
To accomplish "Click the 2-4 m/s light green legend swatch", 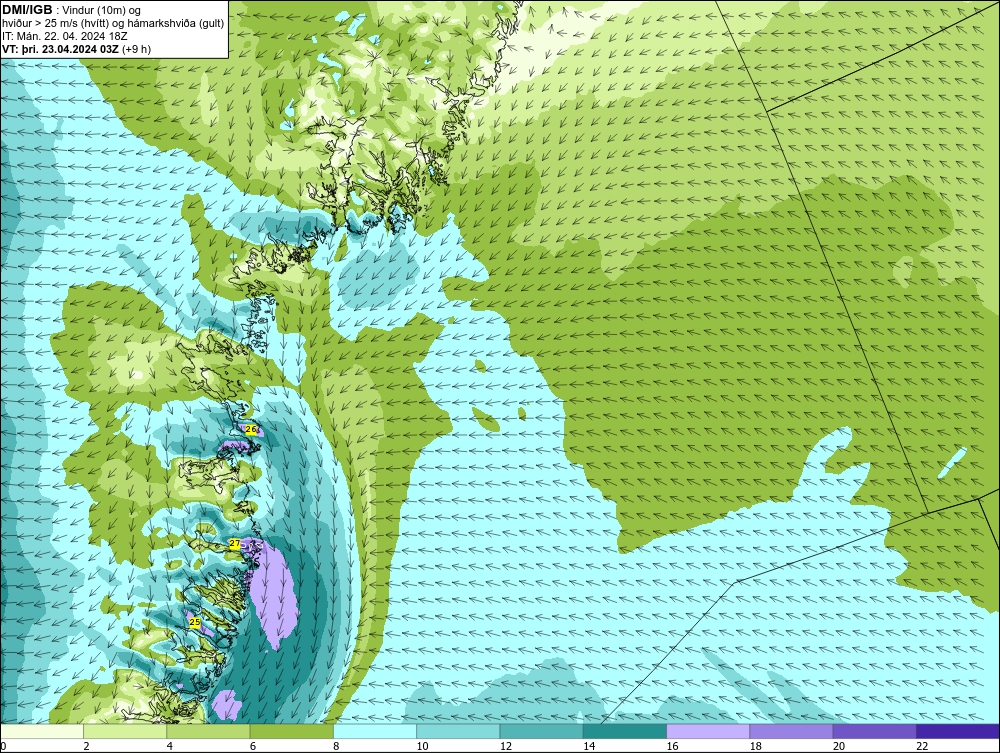I will 125,731.
